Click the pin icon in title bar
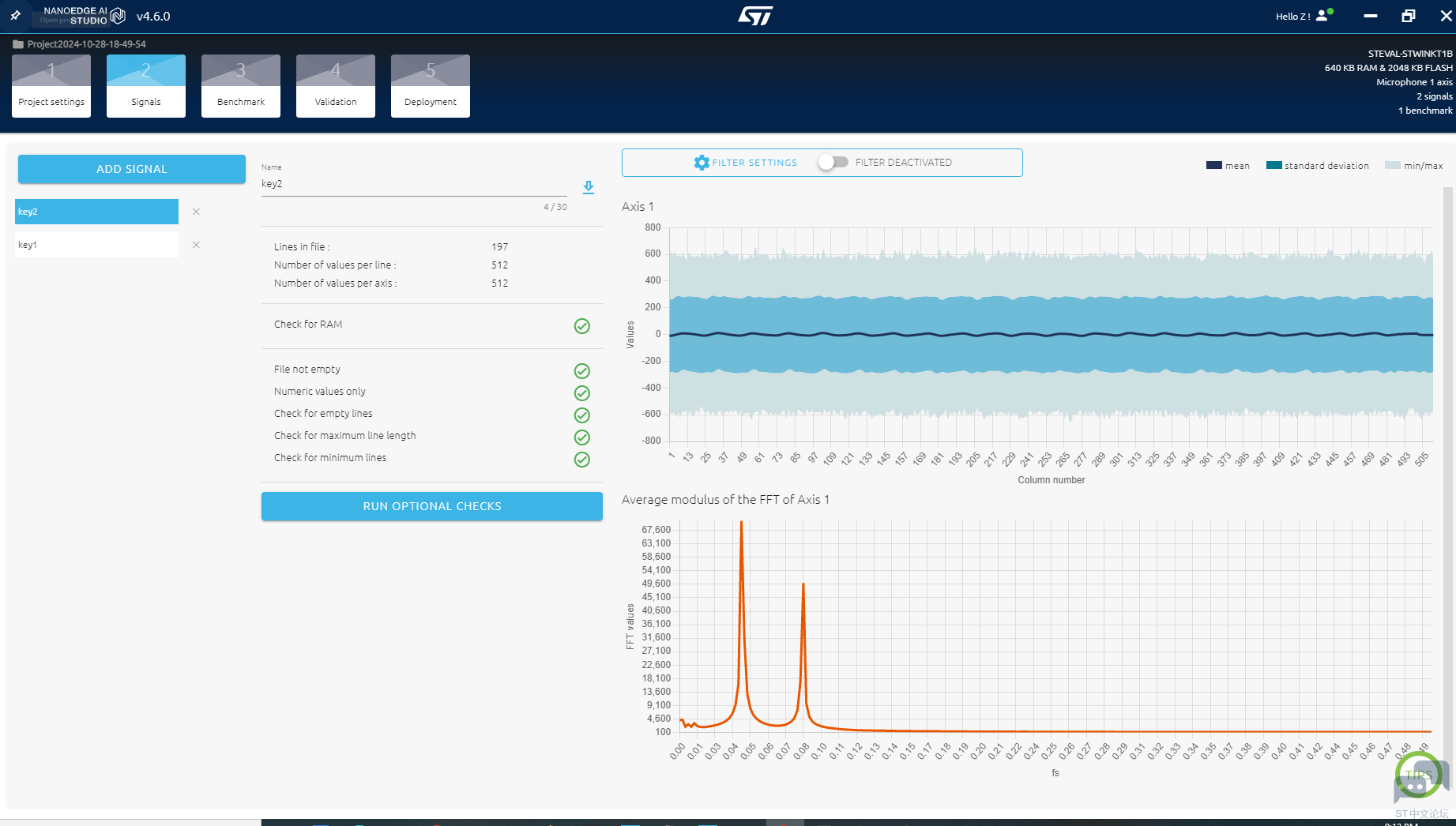The height and width of the screenshot is (826, 1456). 16,16
